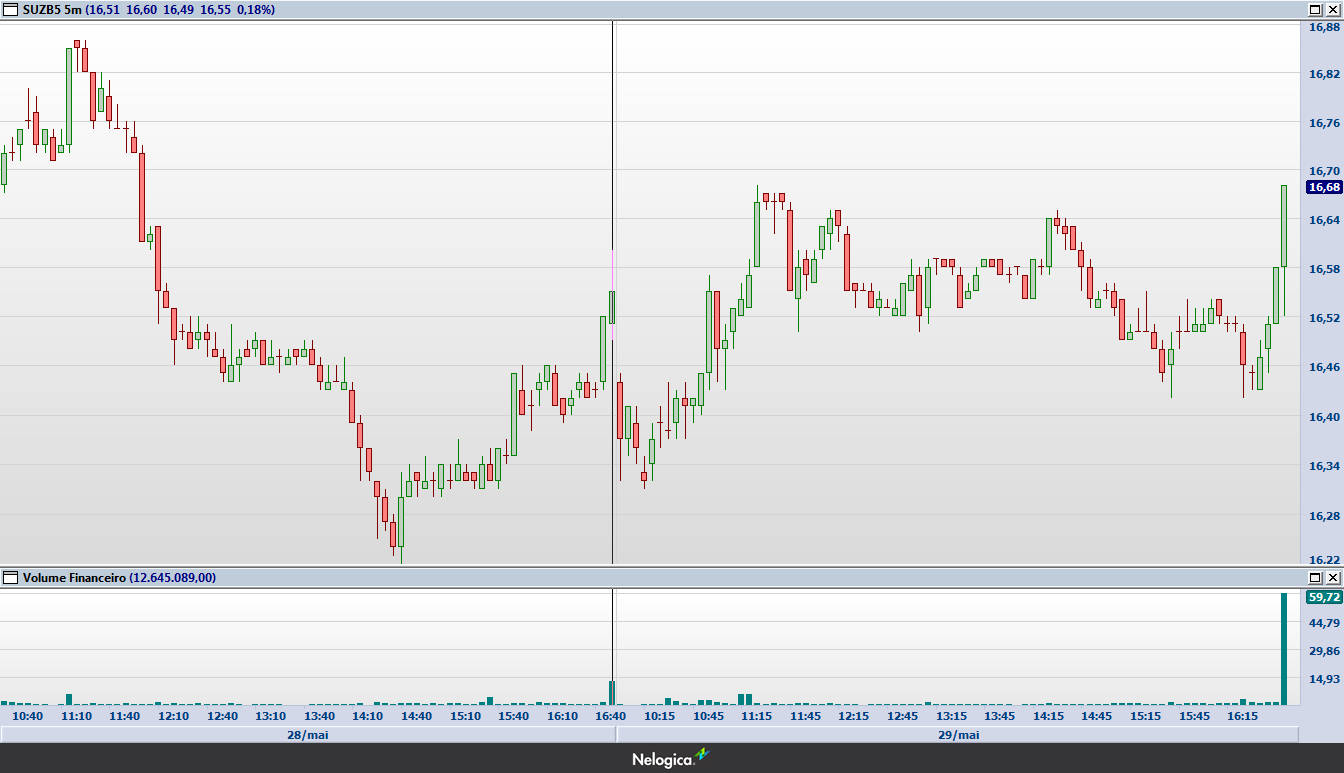Maximize the Volume Financeiro panel

point(1315,577)
